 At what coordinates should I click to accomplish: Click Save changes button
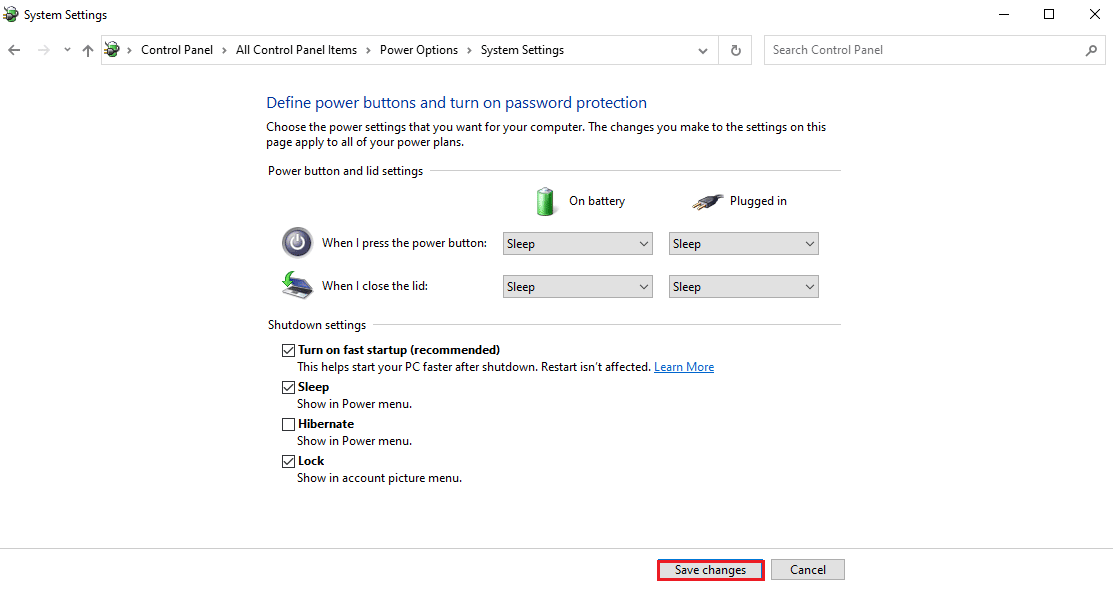tap(711, 570)
